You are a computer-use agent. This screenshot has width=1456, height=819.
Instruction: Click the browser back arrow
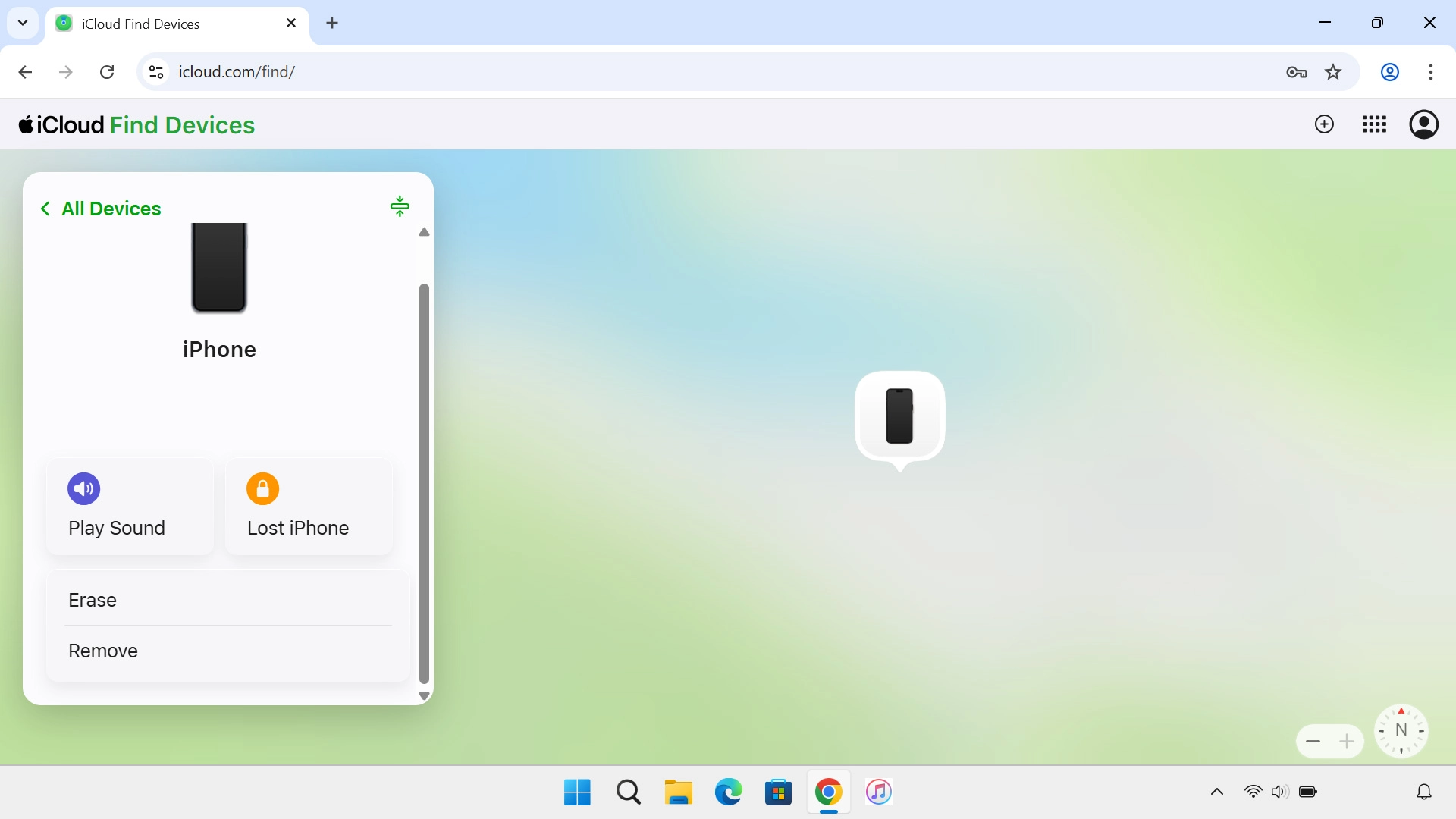25,72
